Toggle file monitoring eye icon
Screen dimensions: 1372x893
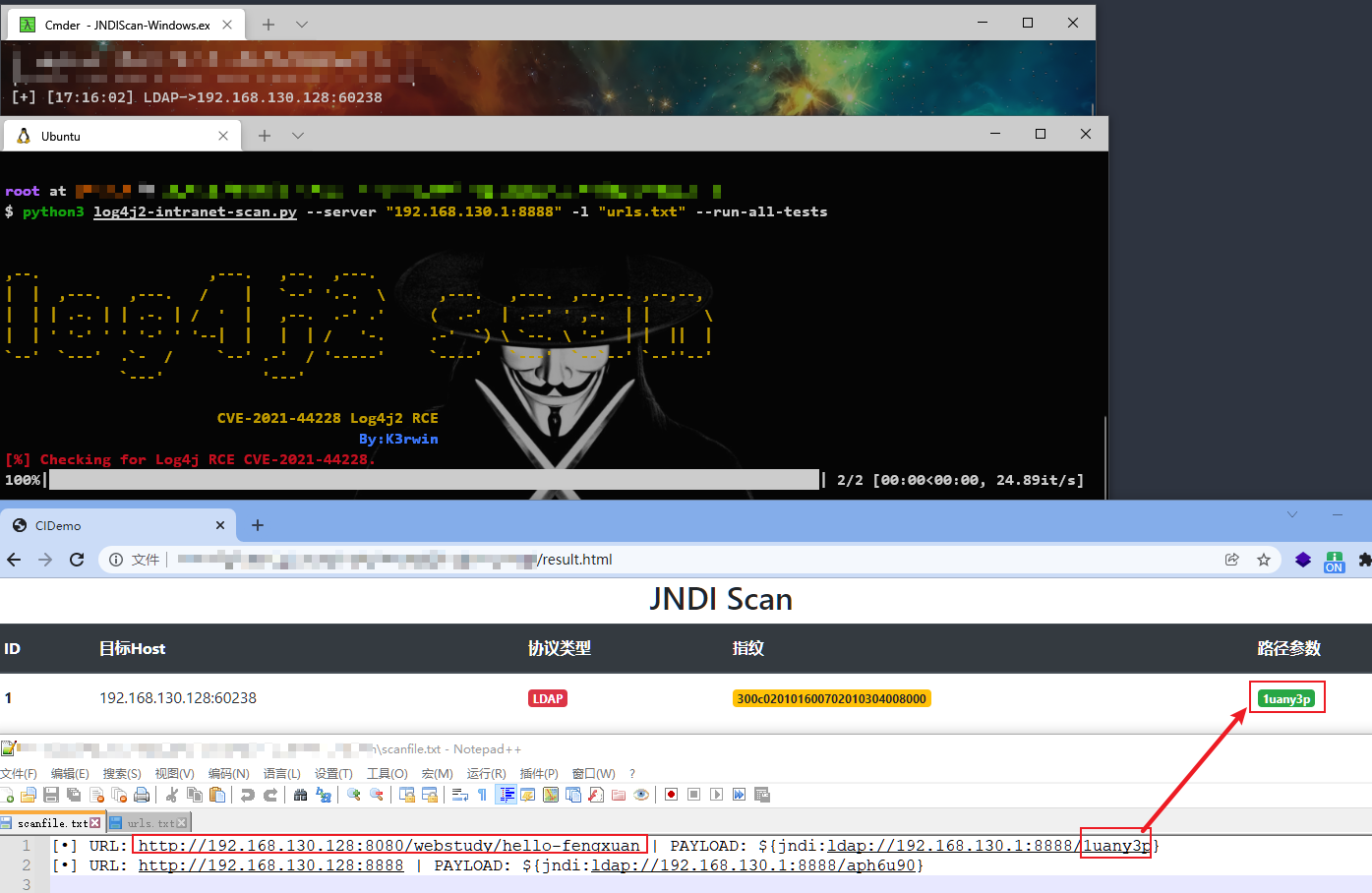click(x=641, y=795)
